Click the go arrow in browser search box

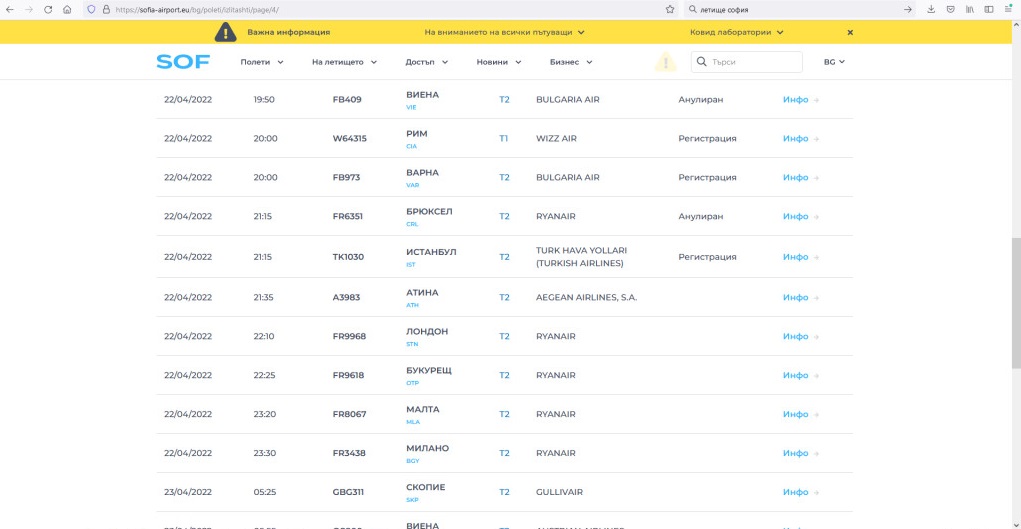pos(908,10)
